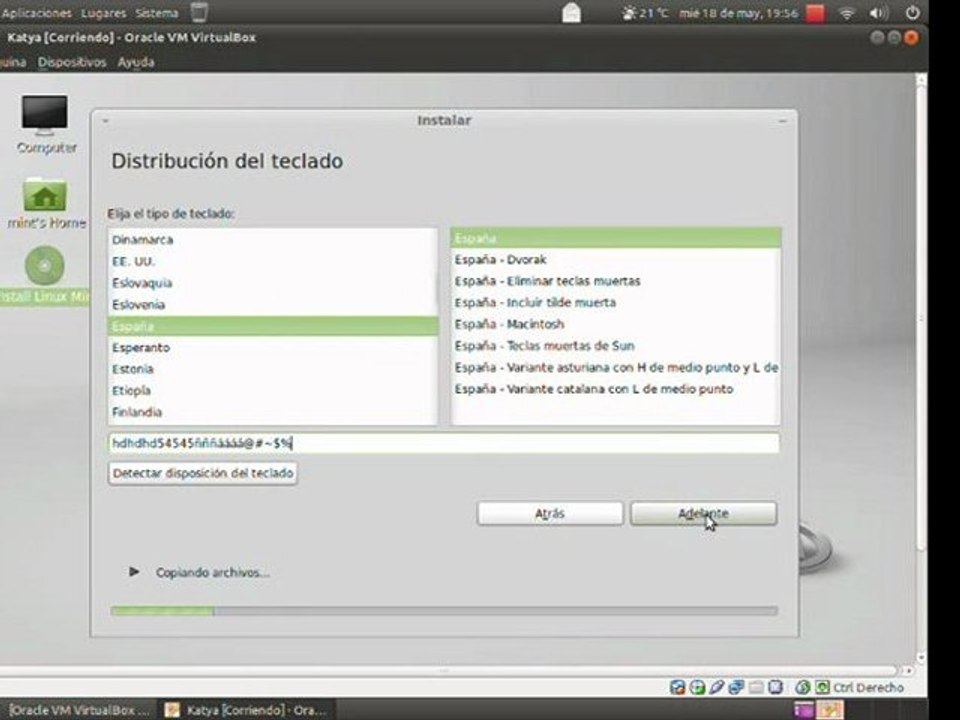Select Eslovaquia in keyboard list
This screenshot has width=960, height=720.
point(273,283)
